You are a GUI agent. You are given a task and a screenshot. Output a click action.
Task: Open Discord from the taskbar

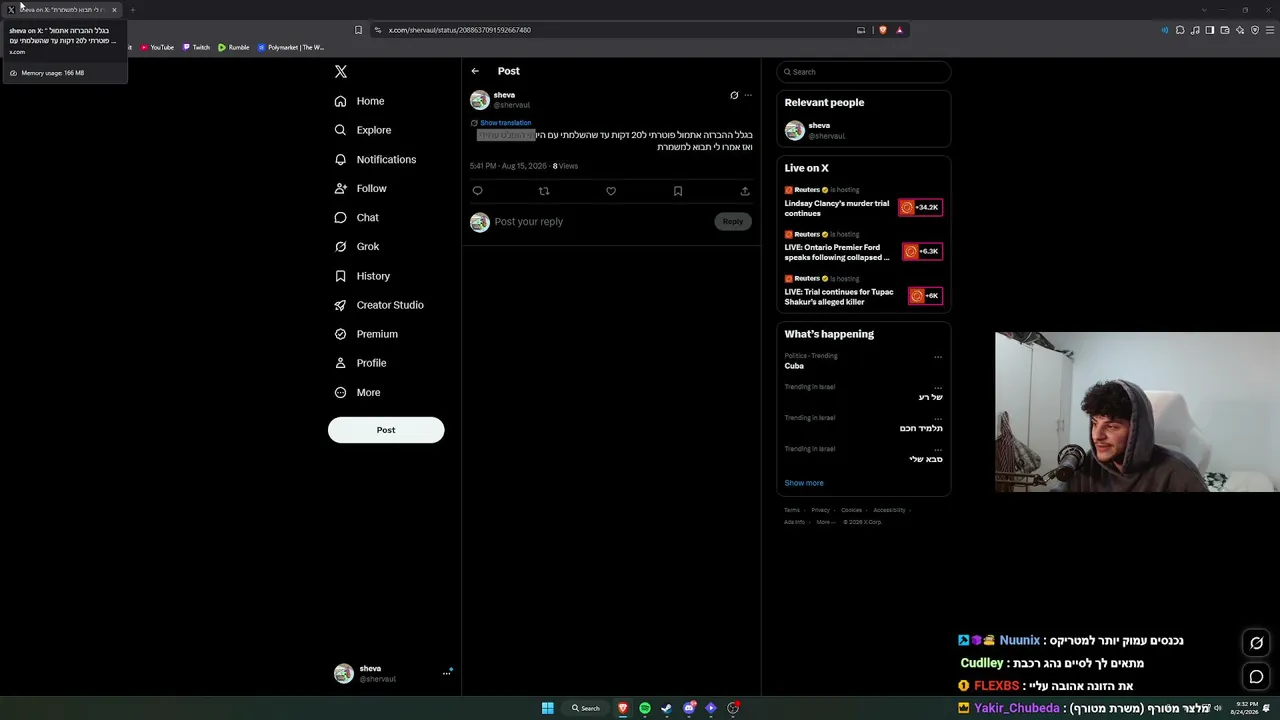click(689, 708)
